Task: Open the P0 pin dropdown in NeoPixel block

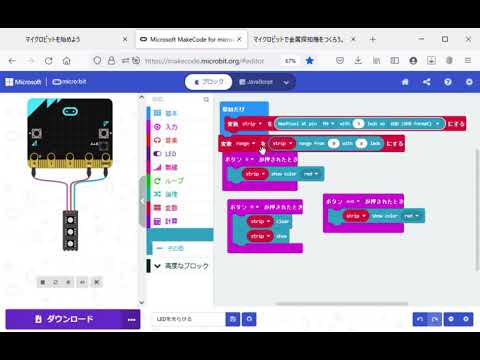Action: pyautogui.click(x=328, y=124)
